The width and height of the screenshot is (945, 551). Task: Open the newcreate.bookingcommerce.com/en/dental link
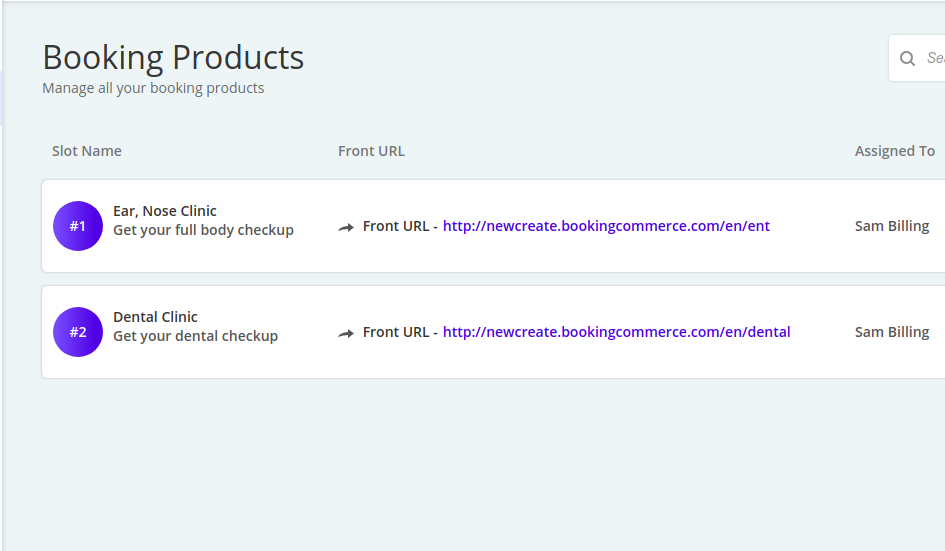616,332
